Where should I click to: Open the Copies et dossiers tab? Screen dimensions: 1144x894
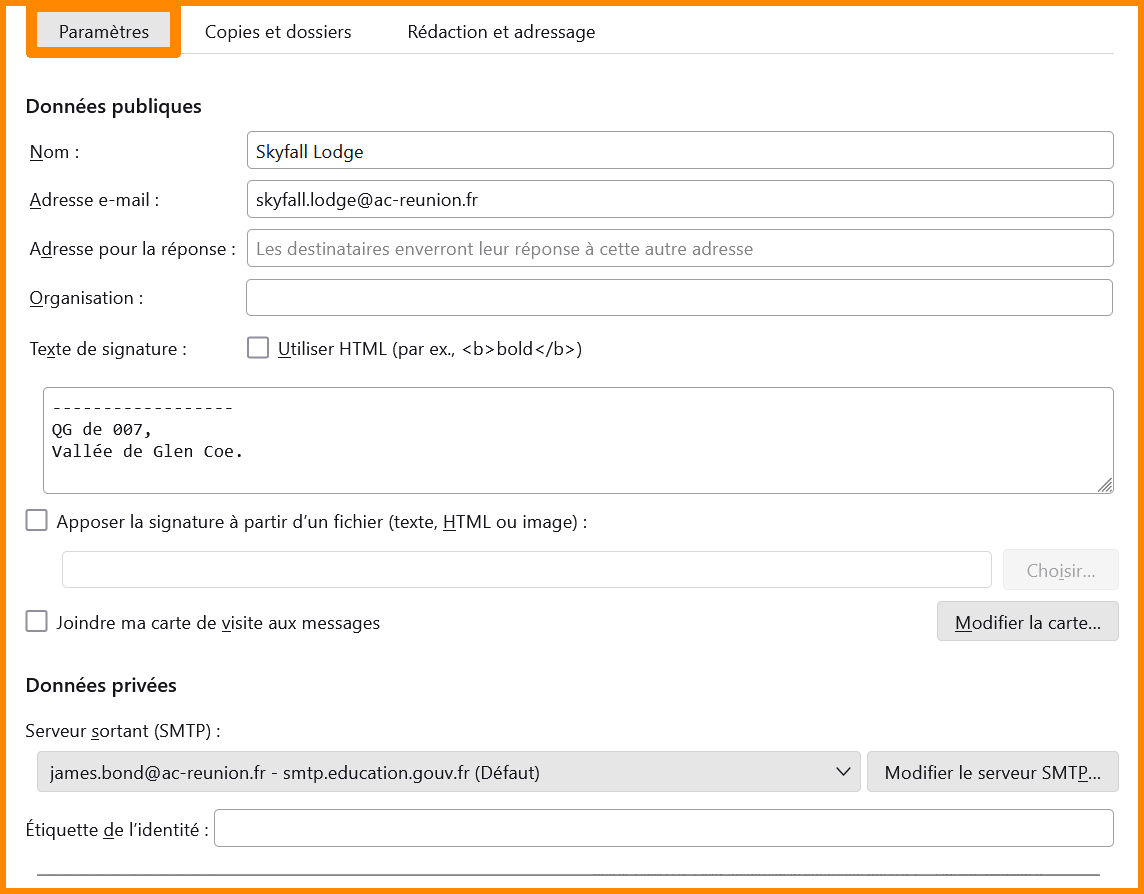click(x=278, y=32)
